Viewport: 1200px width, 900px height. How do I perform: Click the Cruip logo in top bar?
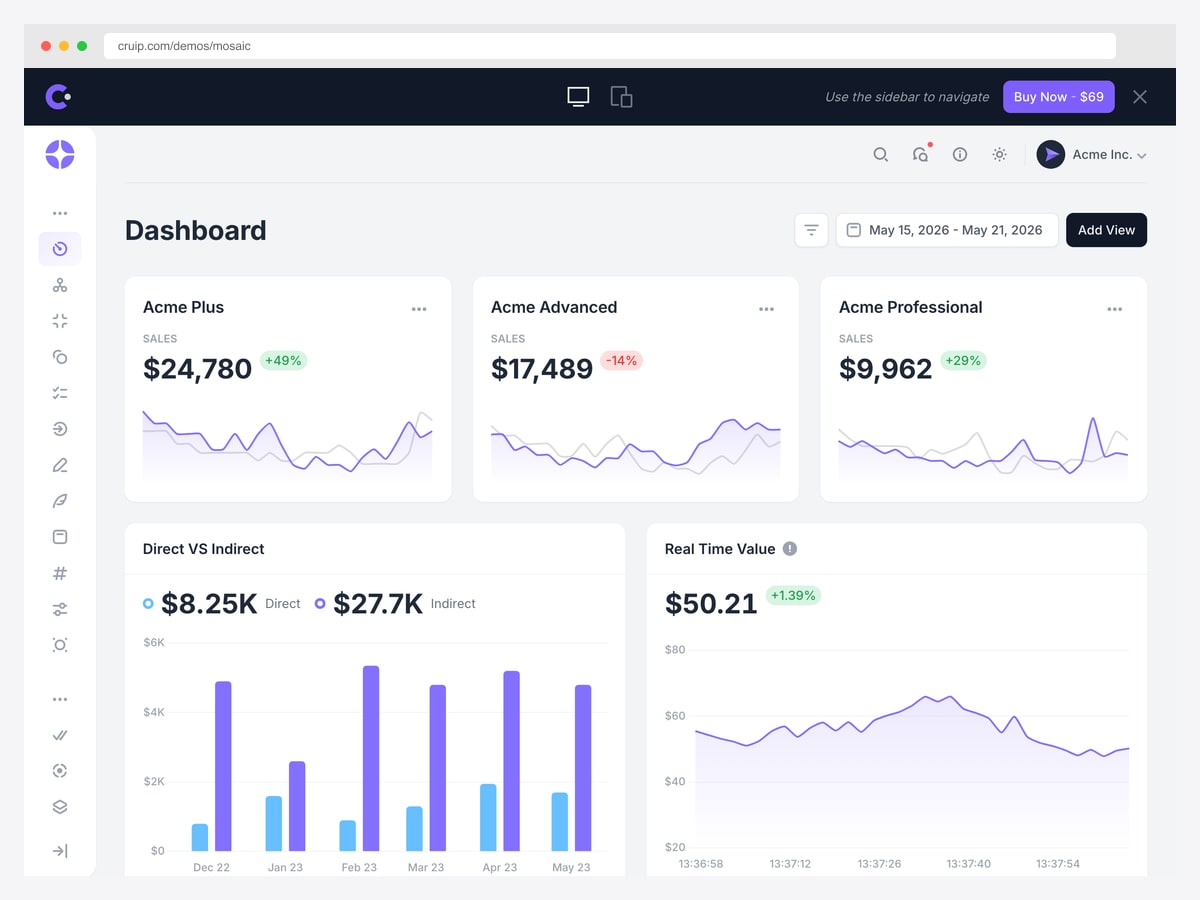coord(58,96)
